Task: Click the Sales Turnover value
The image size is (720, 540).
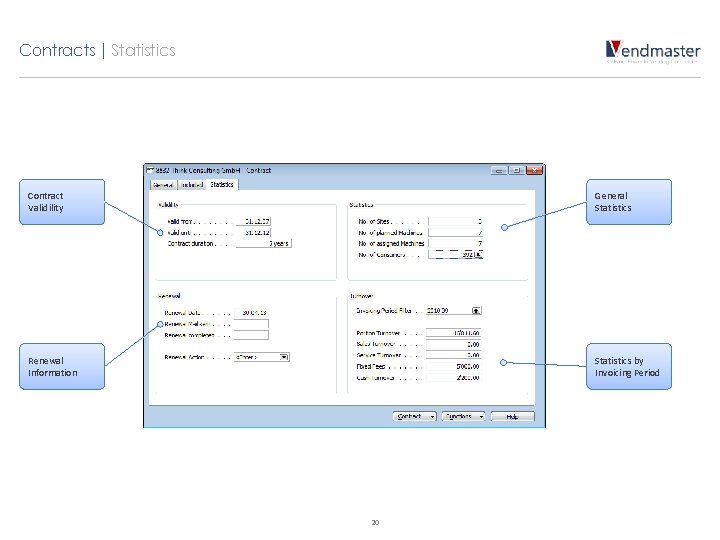Action: tap(453, 344)
